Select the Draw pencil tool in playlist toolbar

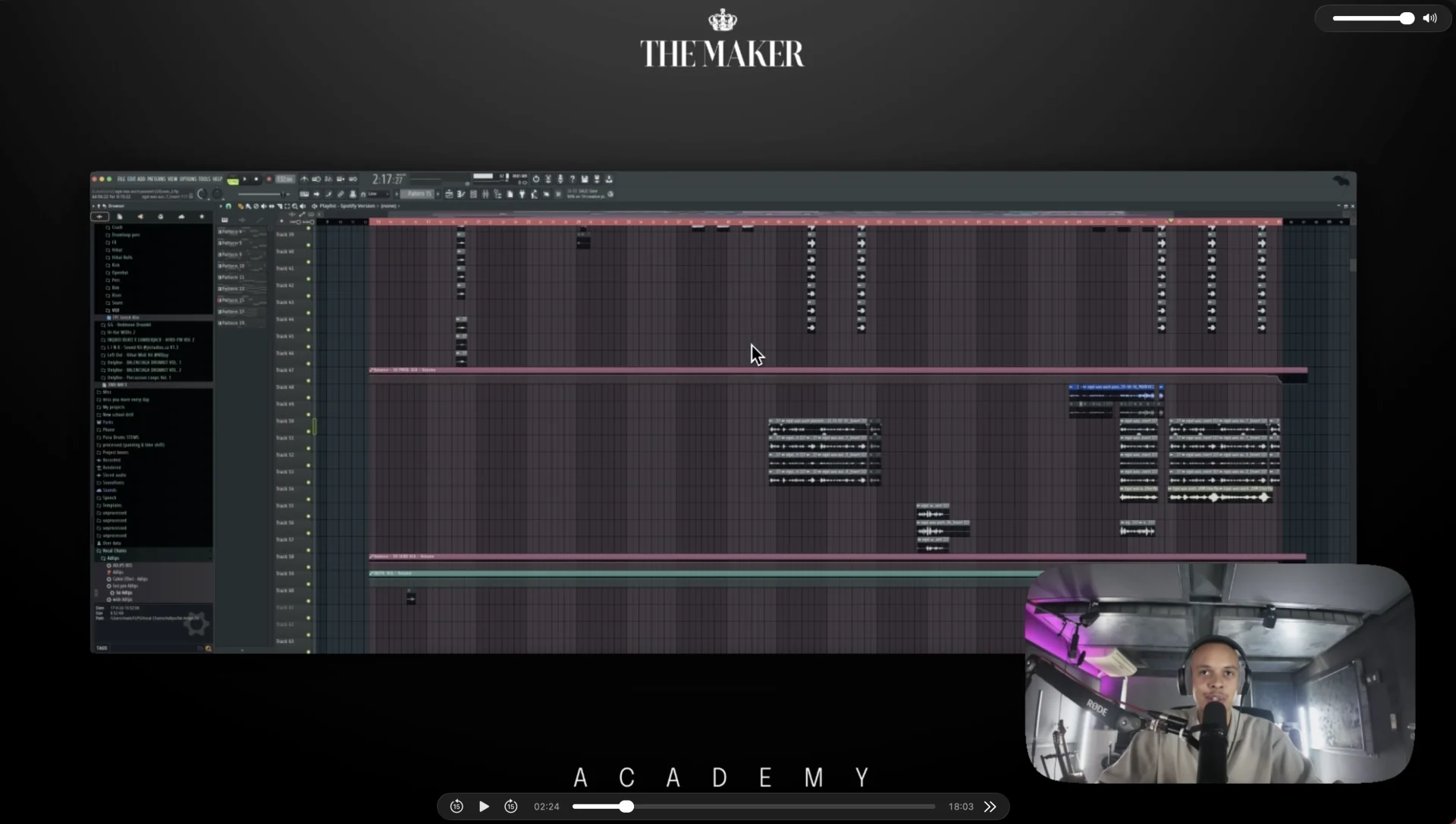point(240,206)
